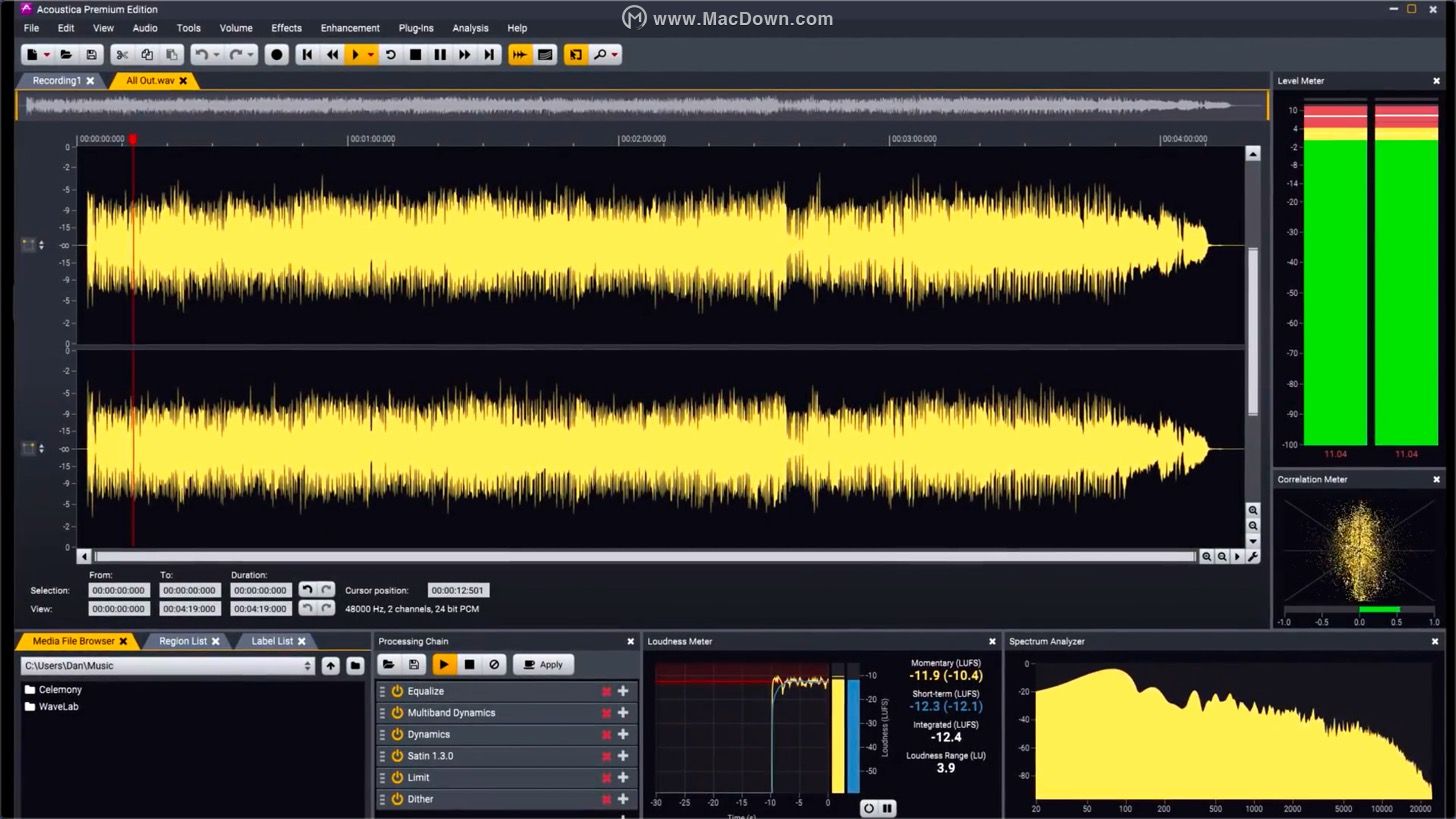
Task: Rewind playback in transport toolbar
Action: click(x=332, y=55)
